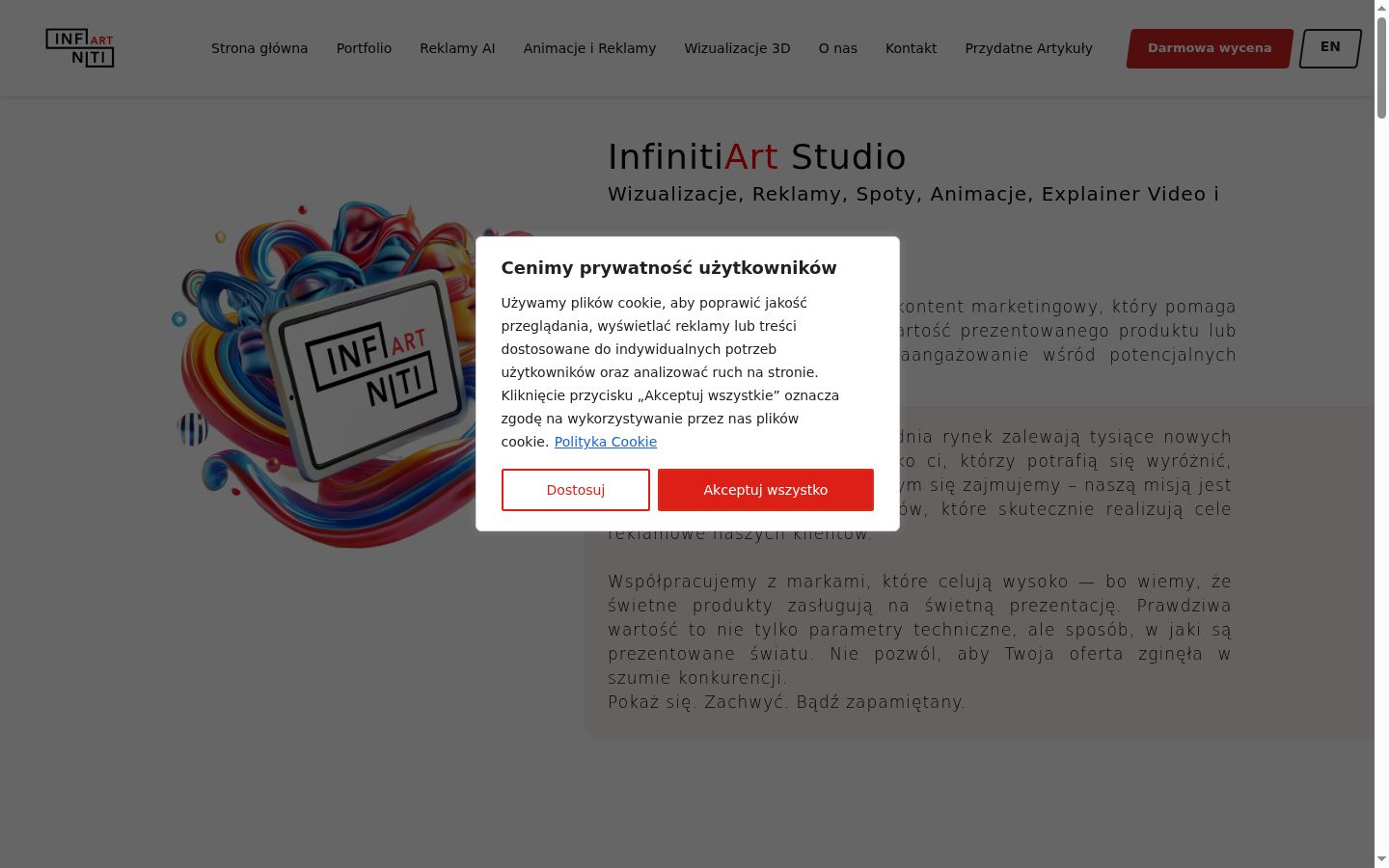The image size is (1389, 868).
Task: Visit the O nas page
Action: click(x=837, y=48)
